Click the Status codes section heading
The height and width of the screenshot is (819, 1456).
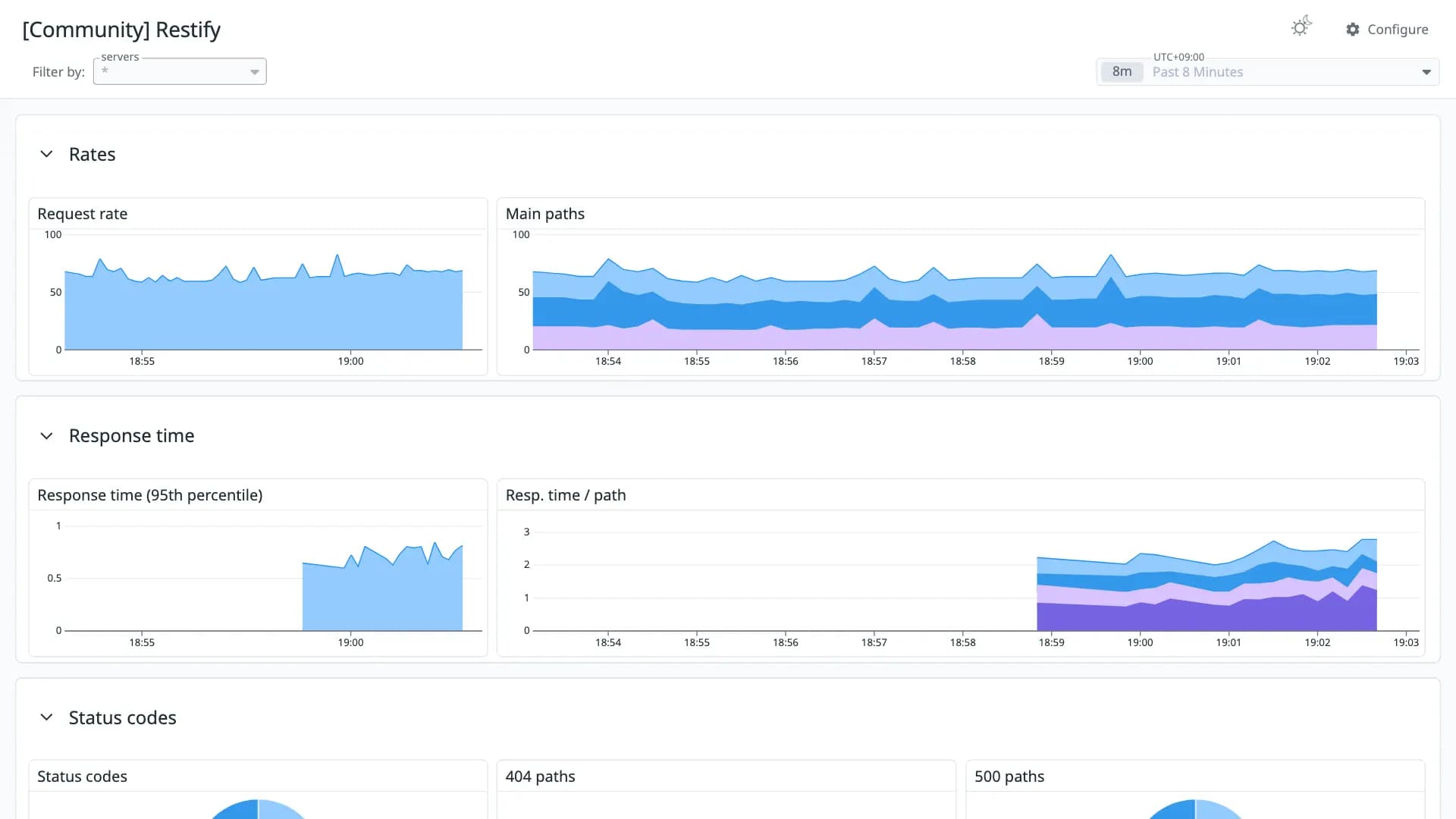pos(122,717)
